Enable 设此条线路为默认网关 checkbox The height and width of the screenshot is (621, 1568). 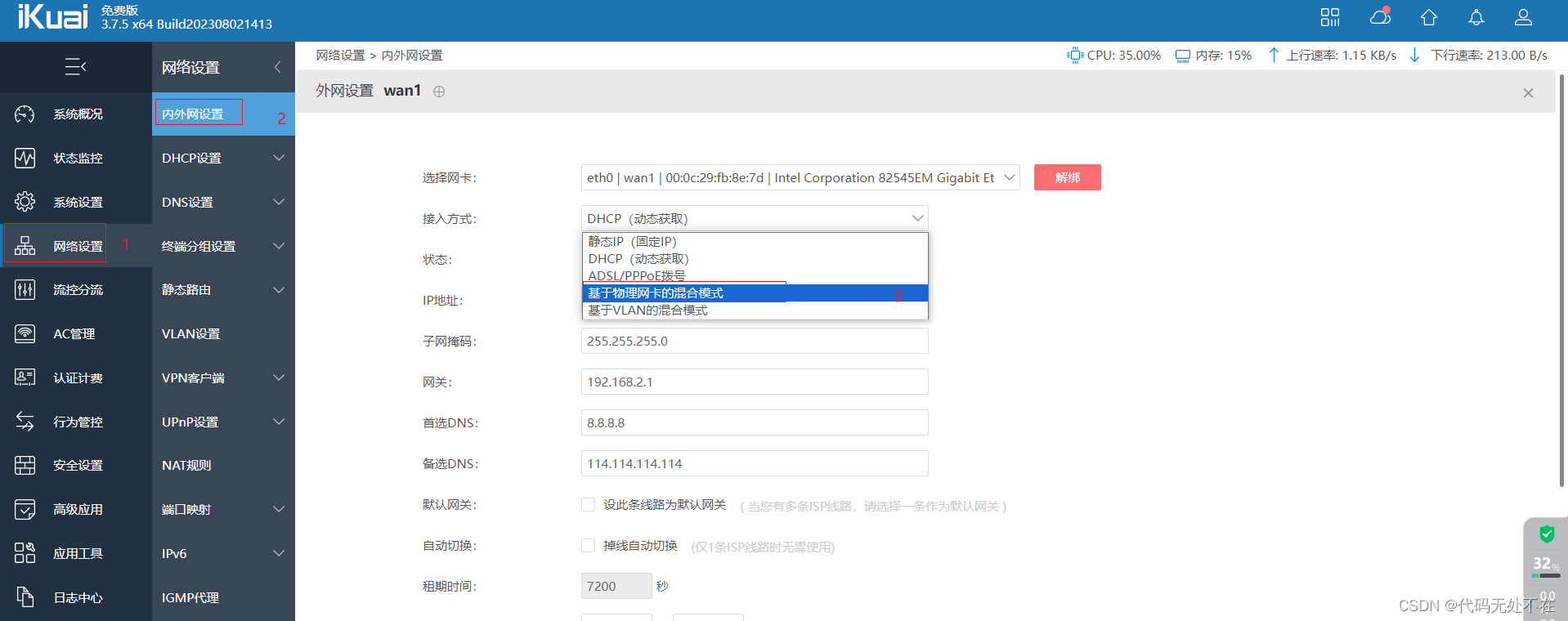point(588,505)
